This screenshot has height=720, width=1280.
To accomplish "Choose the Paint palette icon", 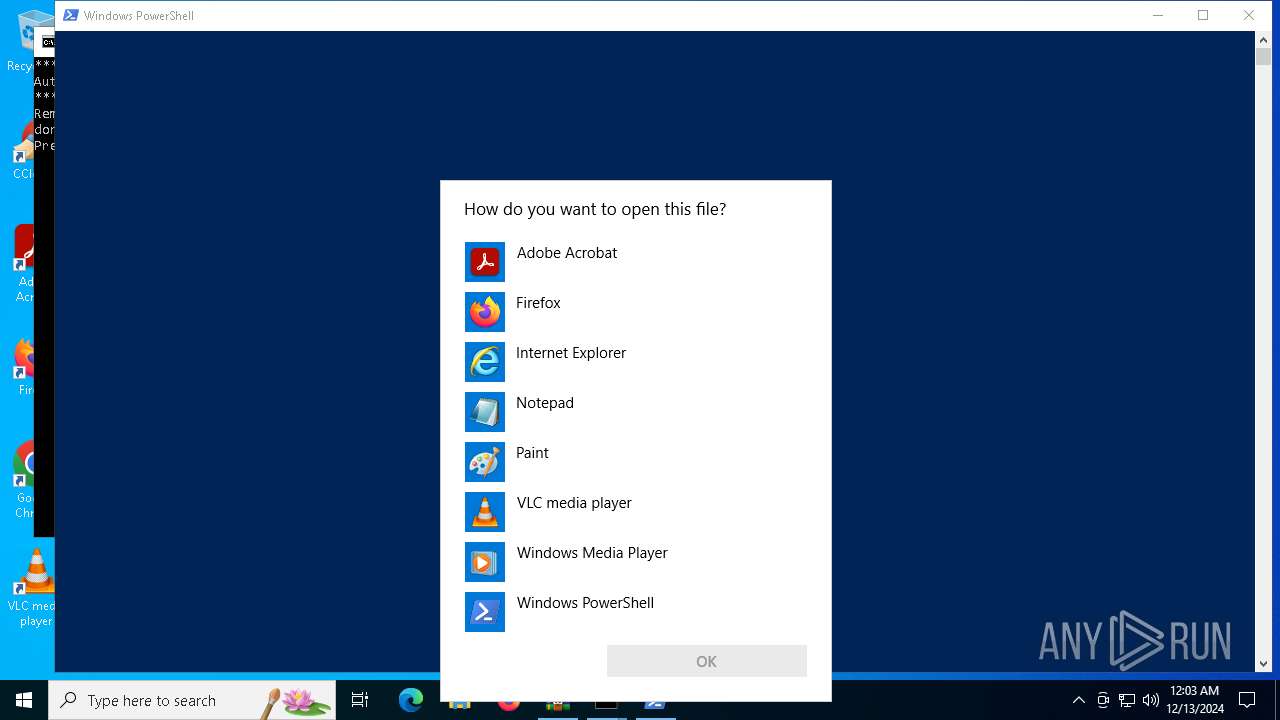I will coord(485,462).
